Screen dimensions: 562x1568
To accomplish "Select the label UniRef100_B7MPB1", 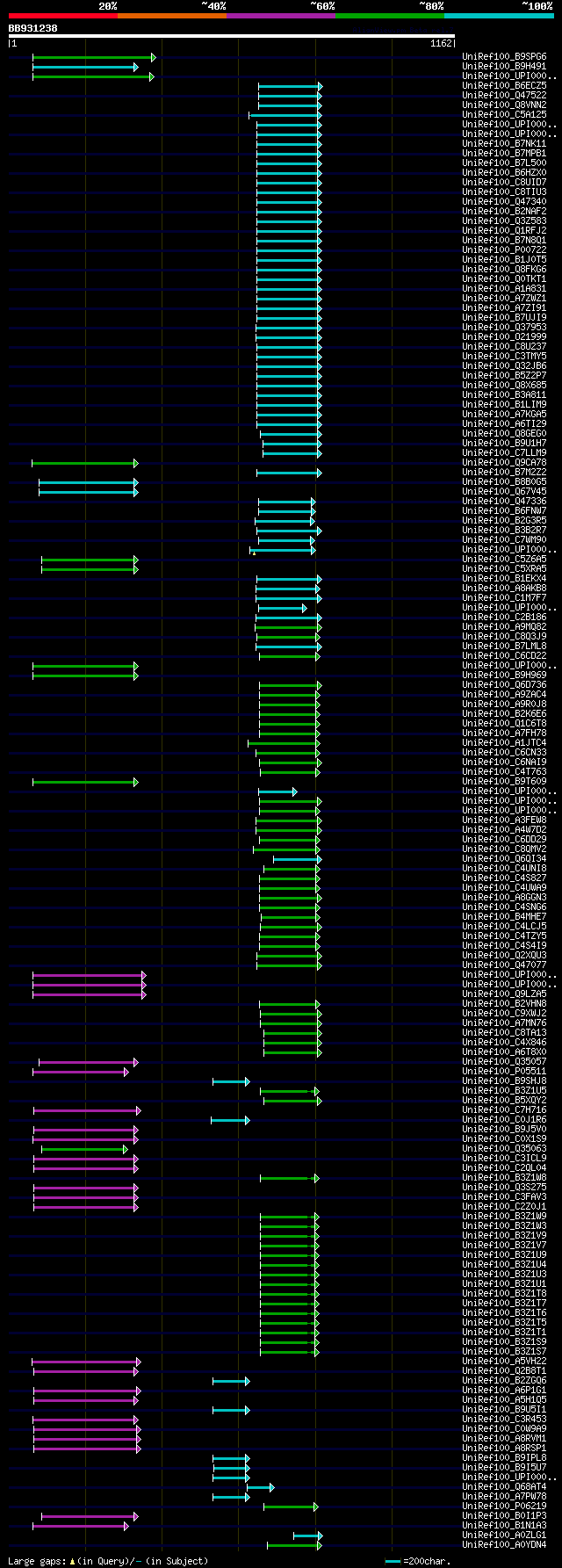I will [504, 154].
